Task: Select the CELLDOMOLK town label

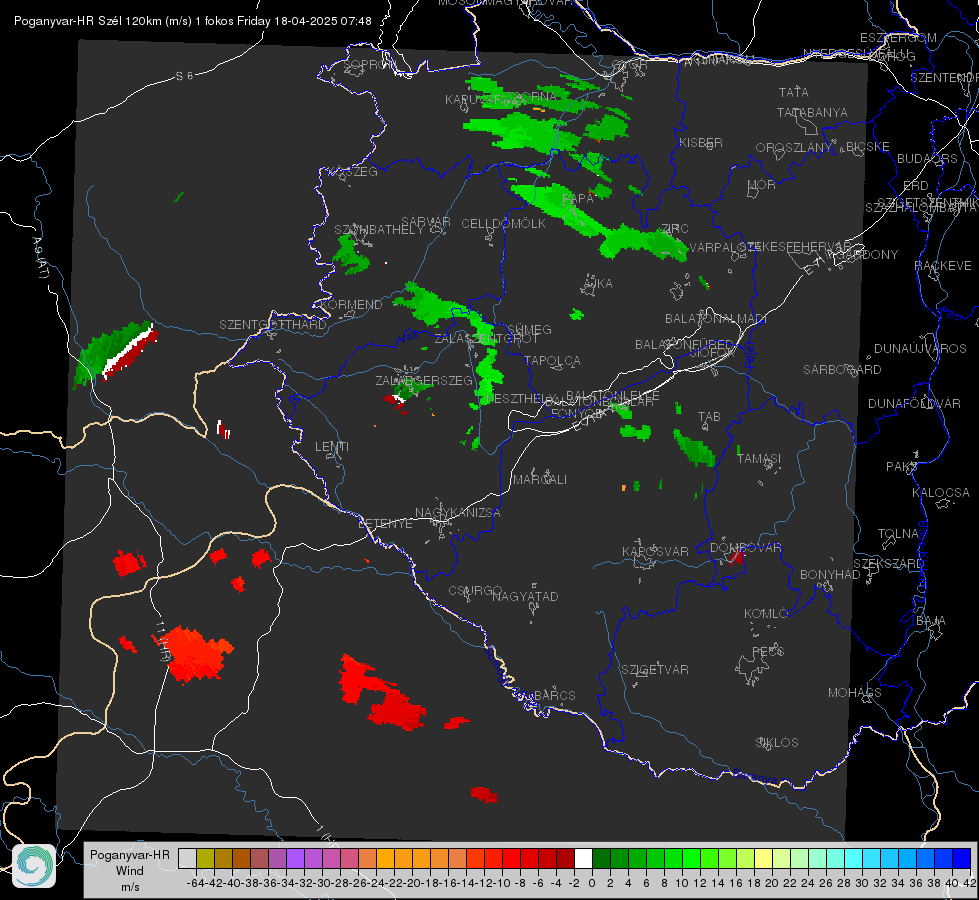Action: tap(503, 224)
